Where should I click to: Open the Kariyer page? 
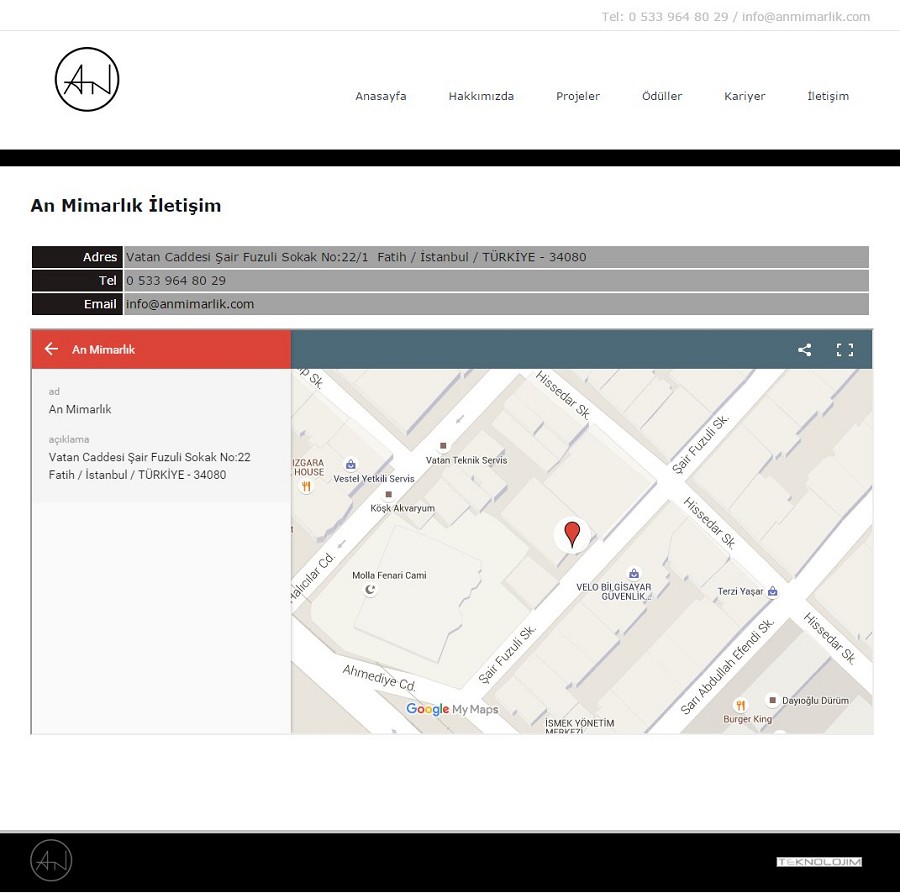[744, 96]
